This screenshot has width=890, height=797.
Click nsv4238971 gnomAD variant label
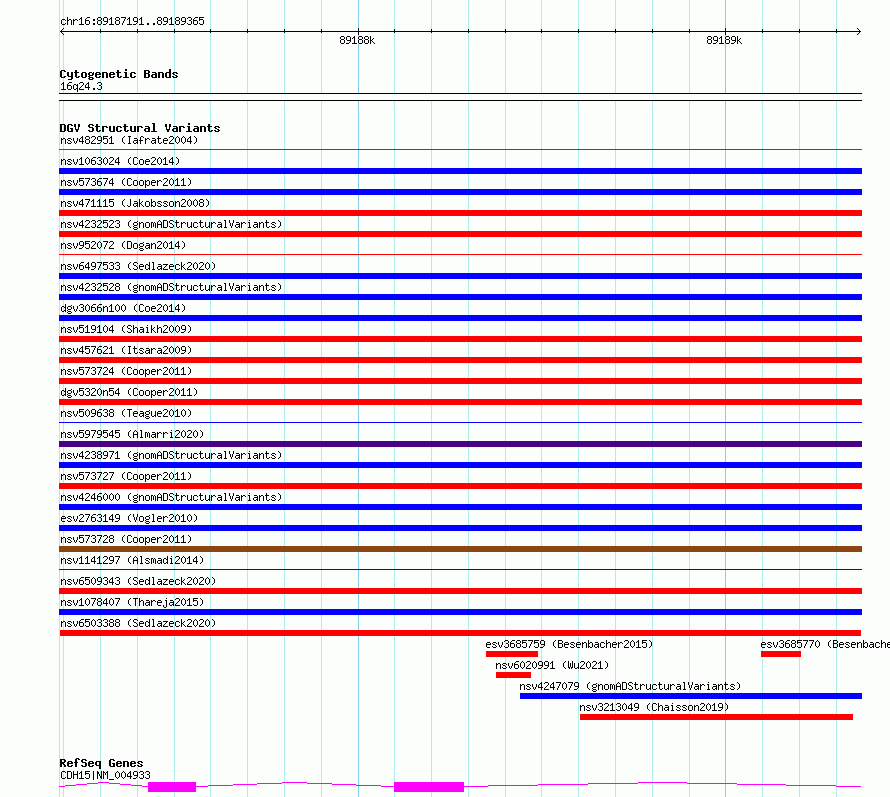171,455
